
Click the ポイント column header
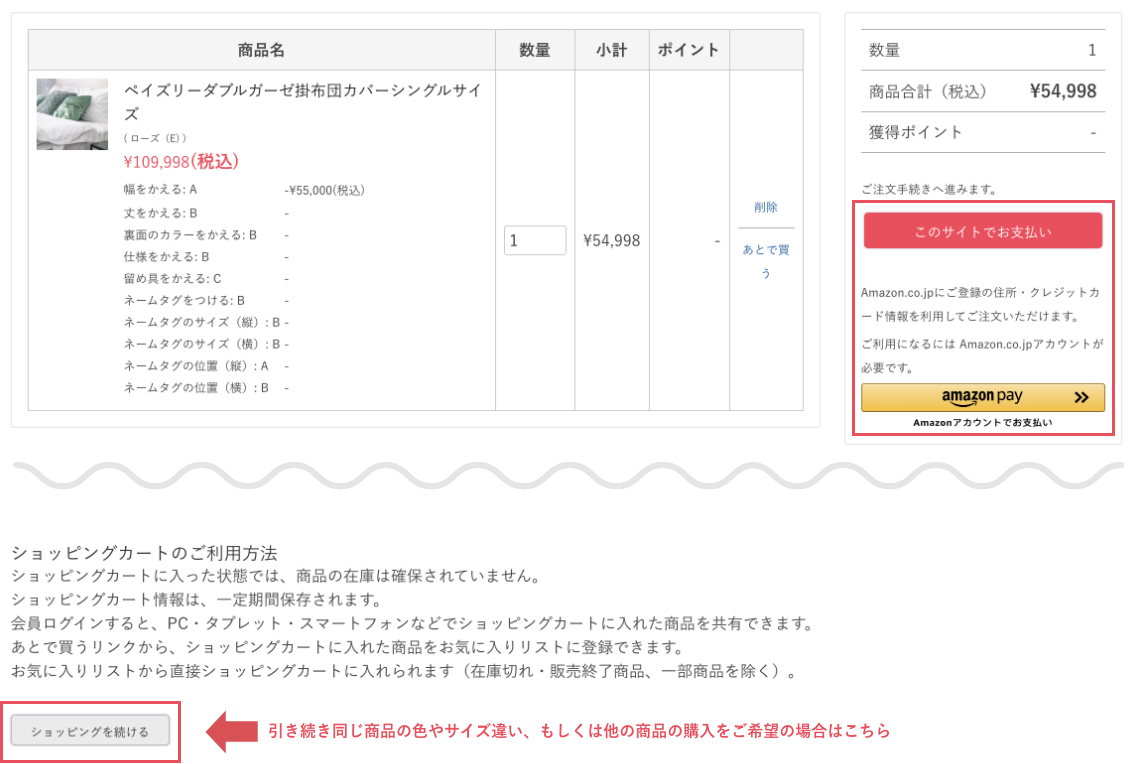688,50
